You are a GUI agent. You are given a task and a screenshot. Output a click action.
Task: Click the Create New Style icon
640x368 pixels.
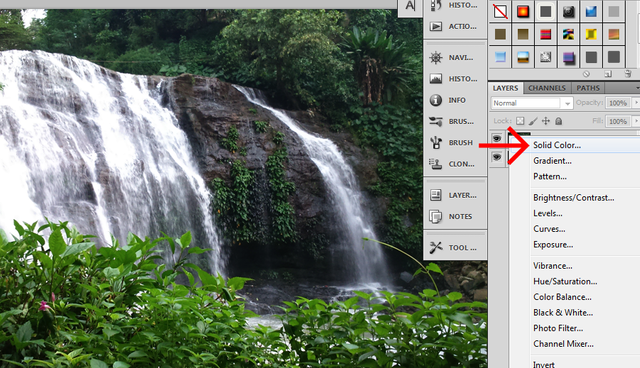[608, 74]
